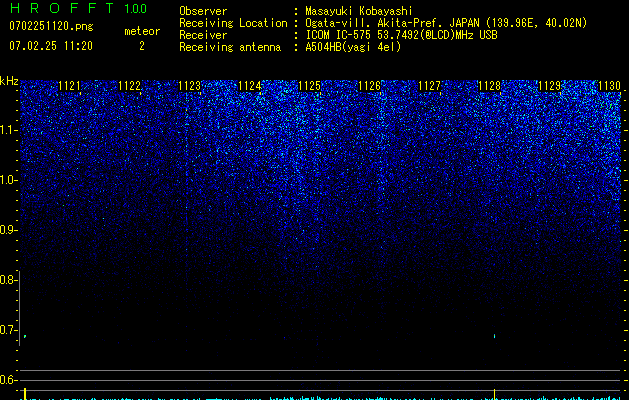Click the 0.9 kHz axis label
The image size is (629, 400).
pyautogui.click(x=8, y=230)
